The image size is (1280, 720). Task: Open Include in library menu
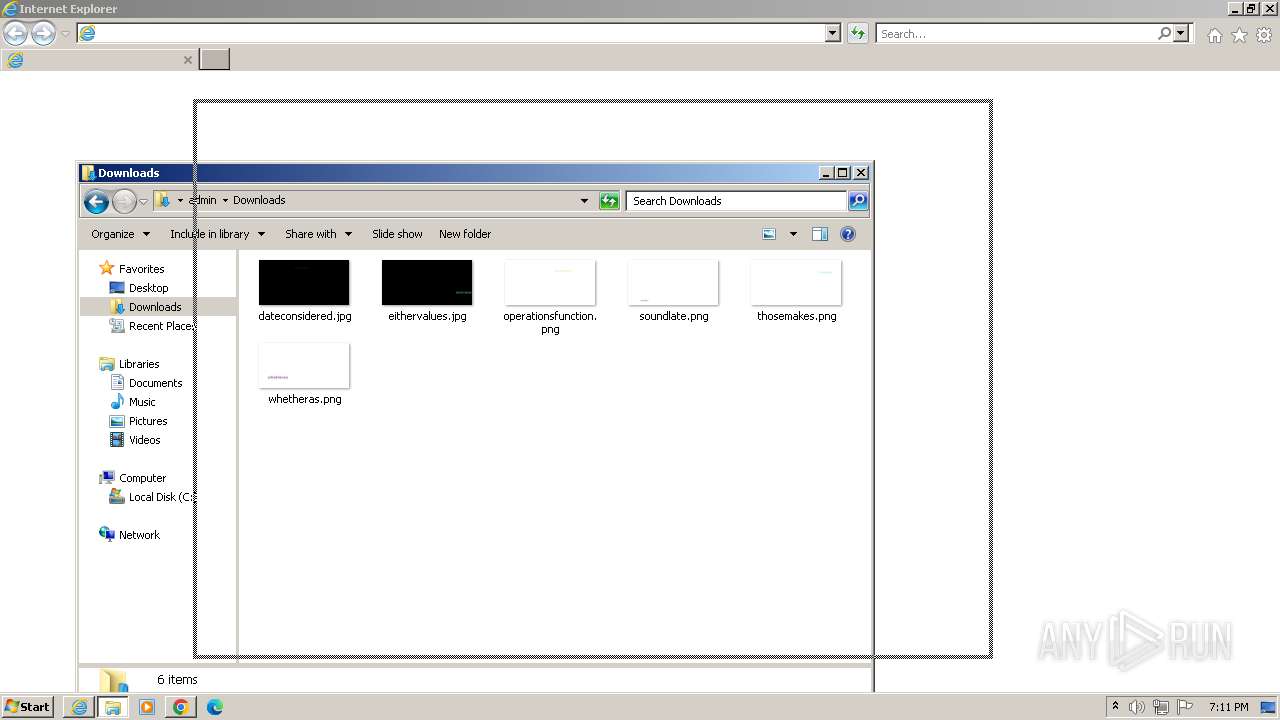pyautogui.click(x=217, y=234)
